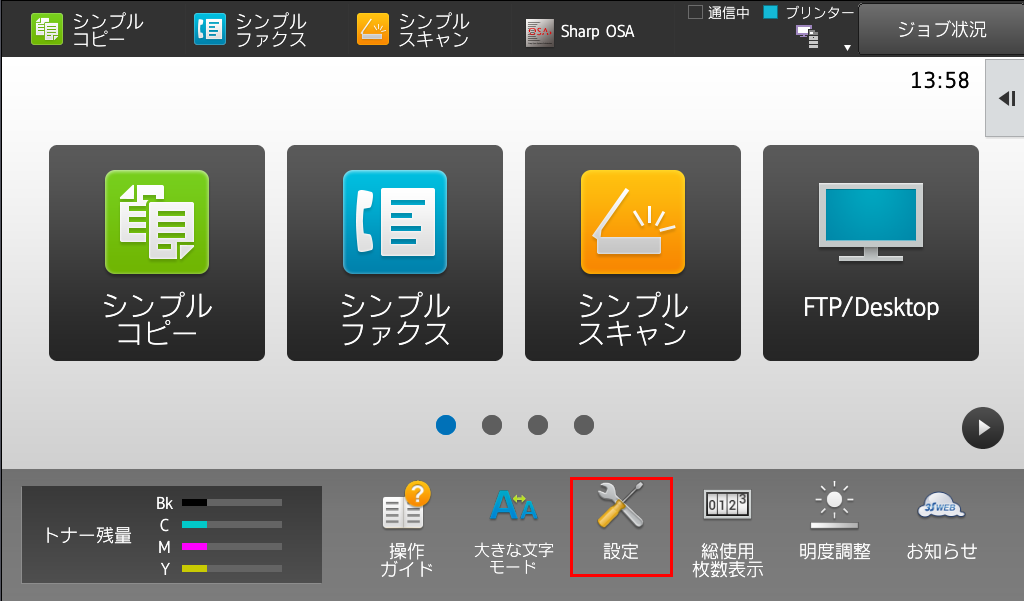
Task: Select Simple Scan shortcut in top bar
Action: click(x=413, y=30)
